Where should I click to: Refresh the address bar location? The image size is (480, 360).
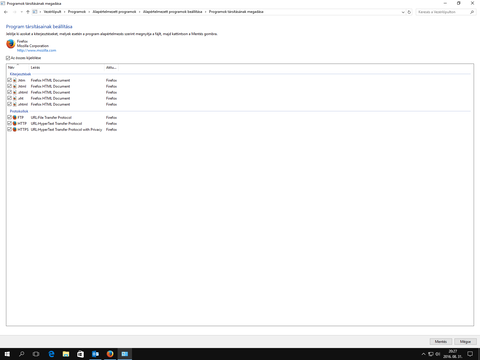(409, 12)
